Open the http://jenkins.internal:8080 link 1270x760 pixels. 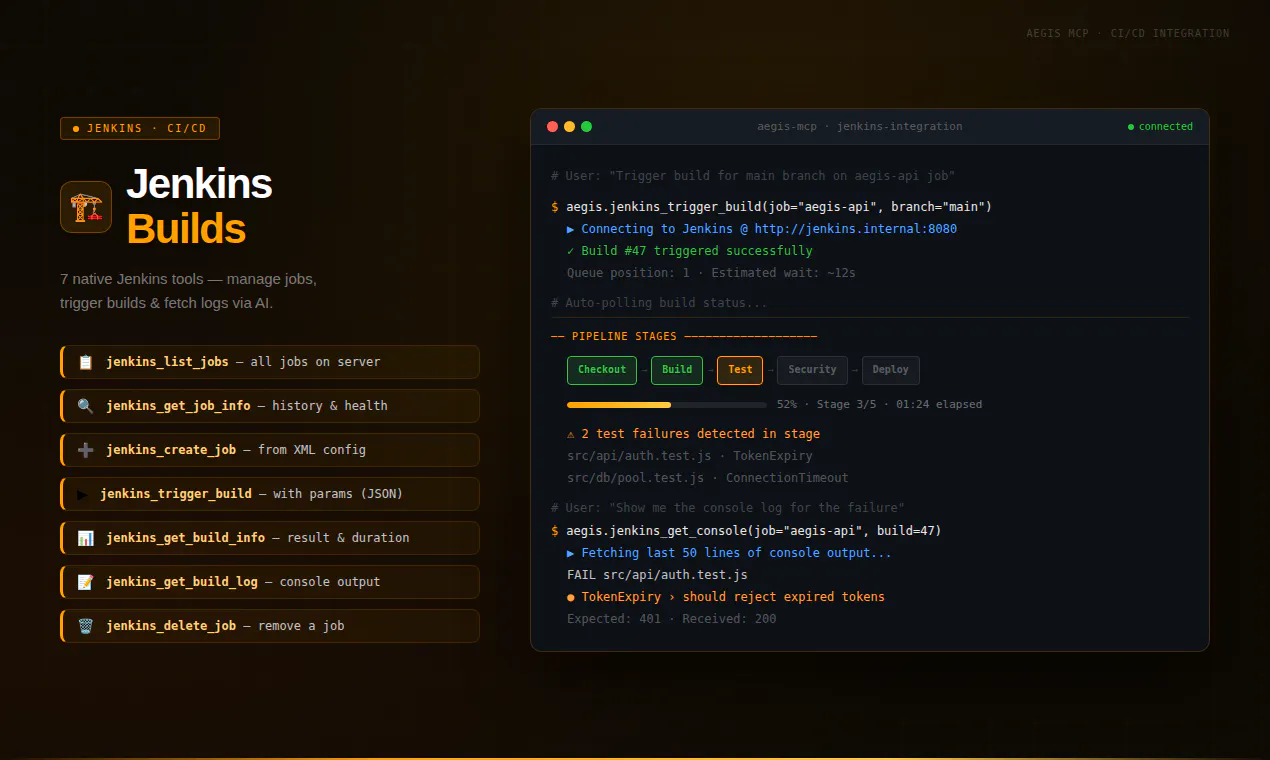click(855, 229)
